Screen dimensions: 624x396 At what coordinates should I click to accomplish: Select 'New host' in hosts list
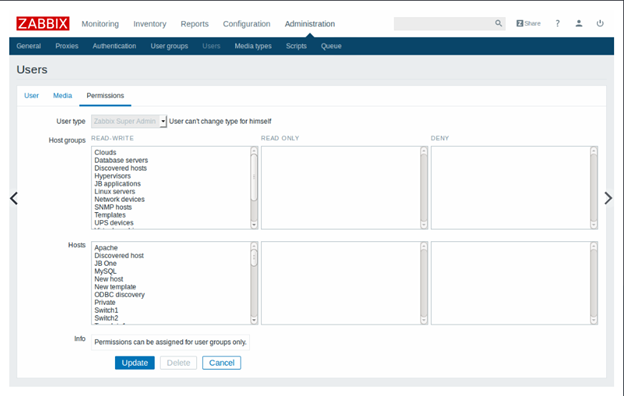pos(109,279)
